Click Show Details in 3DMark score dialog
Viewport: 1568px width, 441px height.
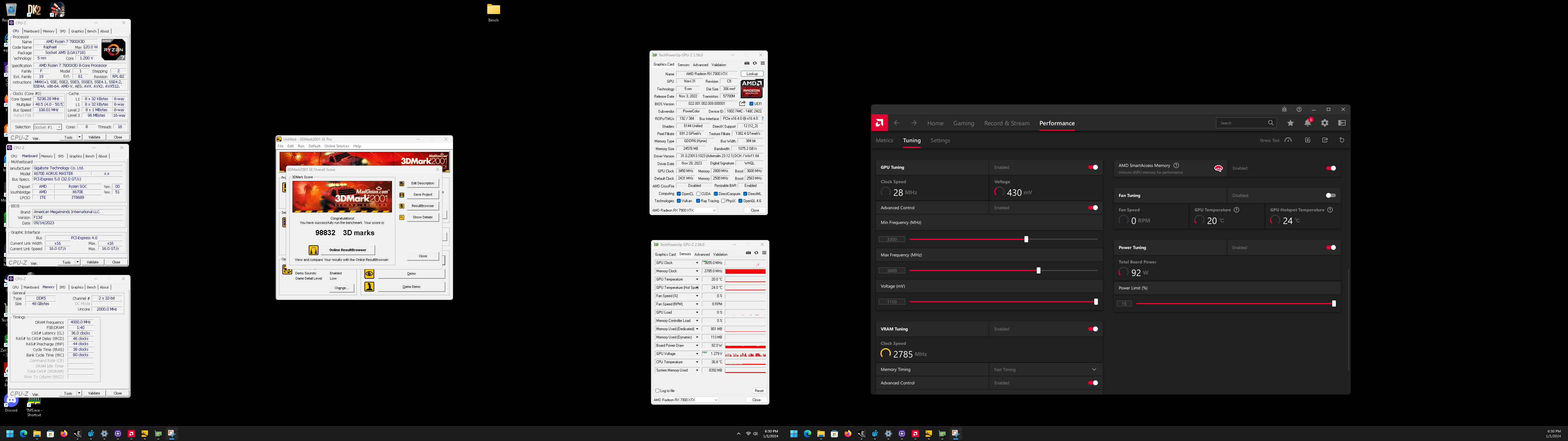coord(422,217)
